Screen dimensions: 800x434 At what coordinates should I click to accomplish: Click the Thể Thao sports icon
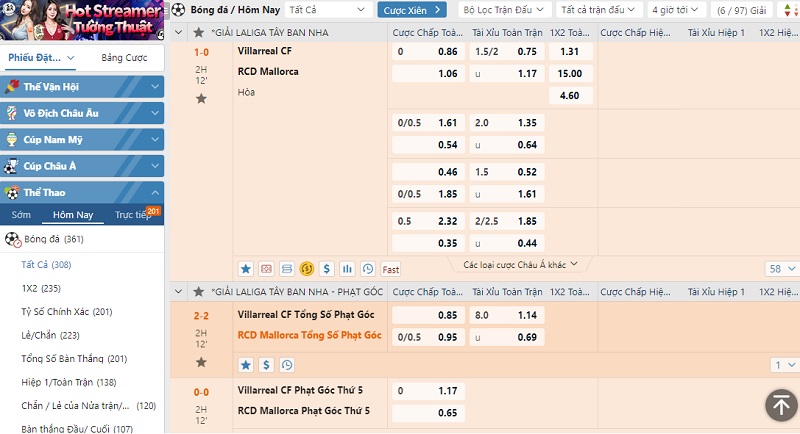click(12, 193)
